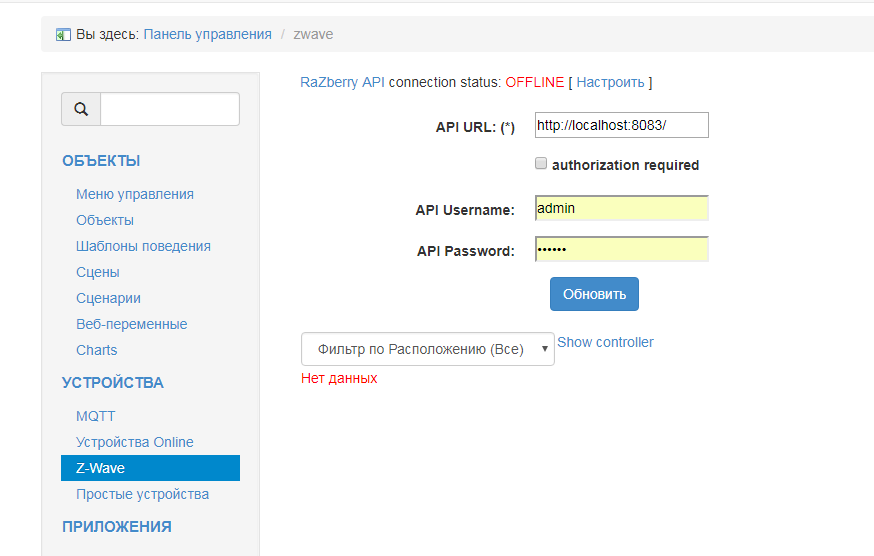Enable the authorization required checkbox

point(541,163)
